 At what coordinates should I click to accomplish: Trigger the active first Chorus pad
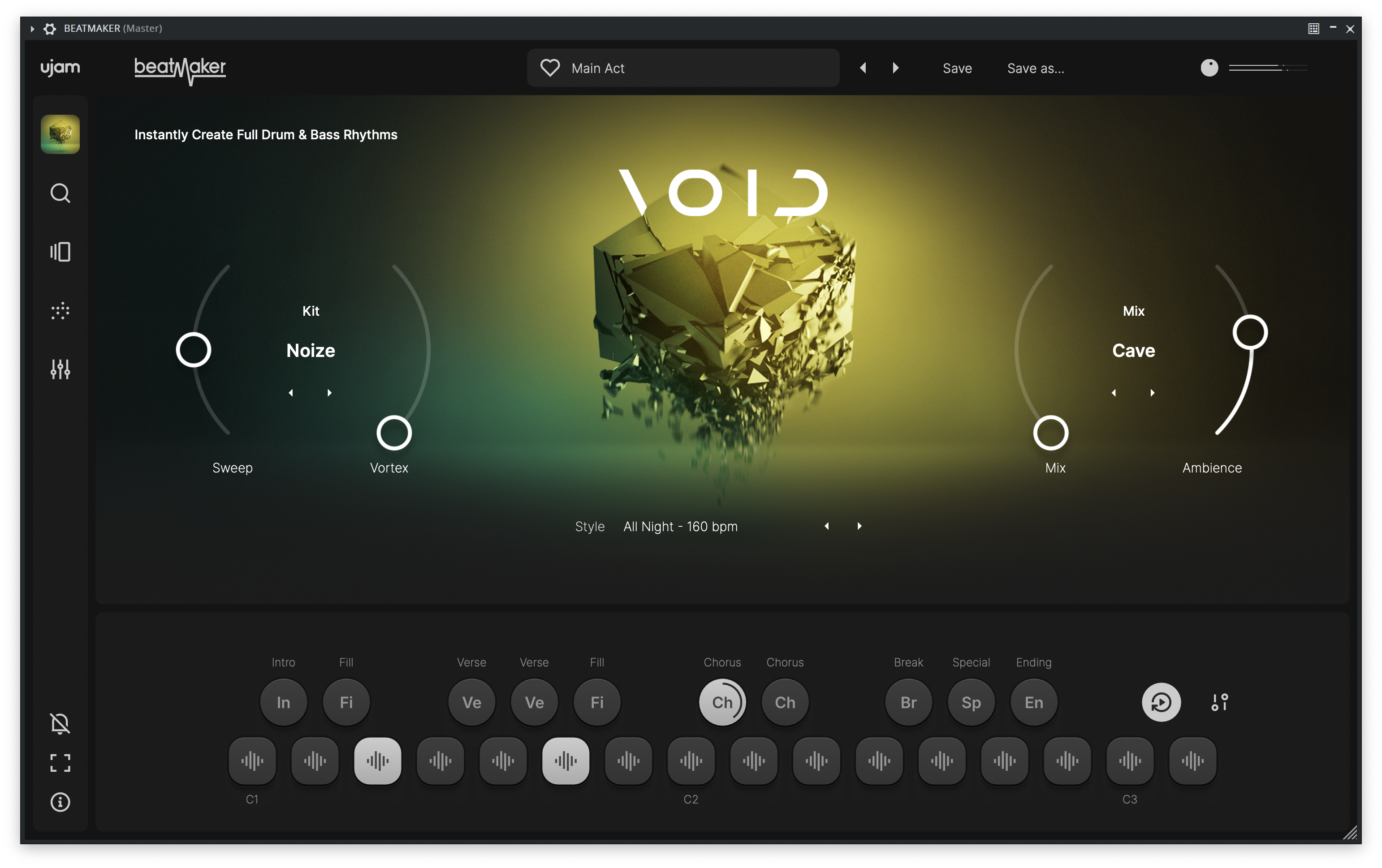point(722,702)
